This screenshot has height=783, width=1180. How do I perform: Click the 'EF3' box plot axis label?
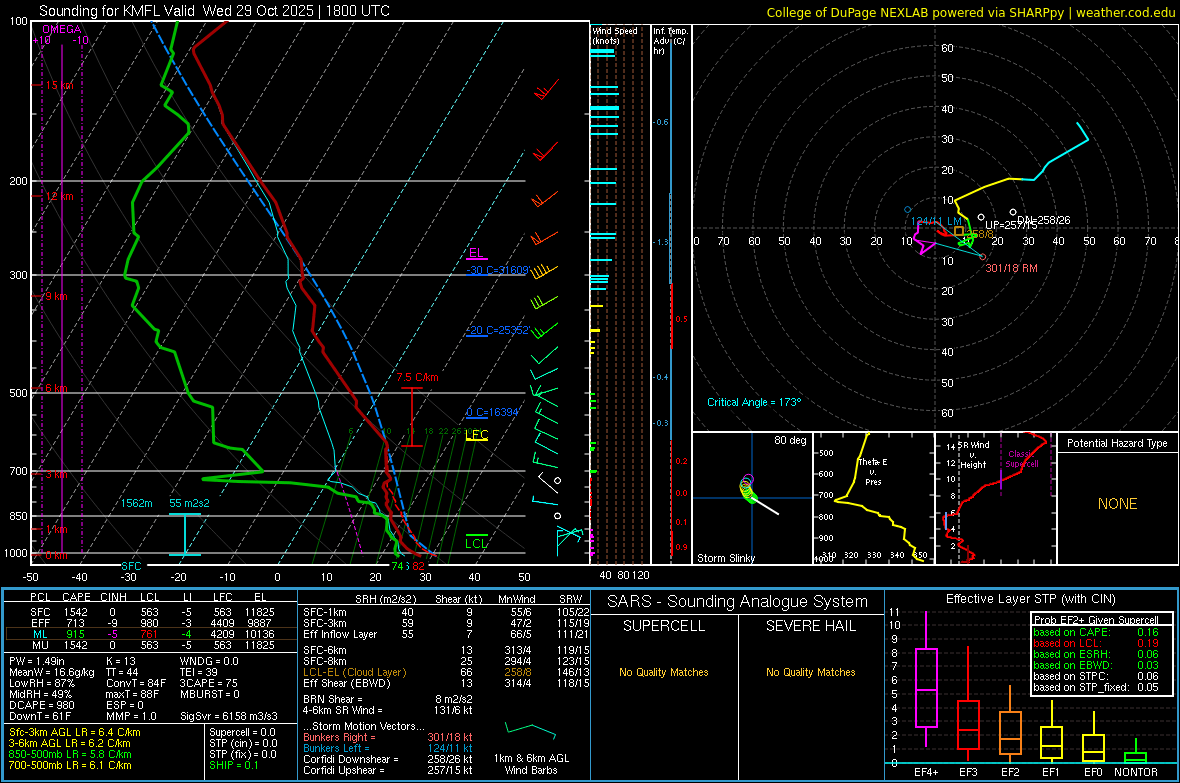pyautogui.click(x=968, y=772)
